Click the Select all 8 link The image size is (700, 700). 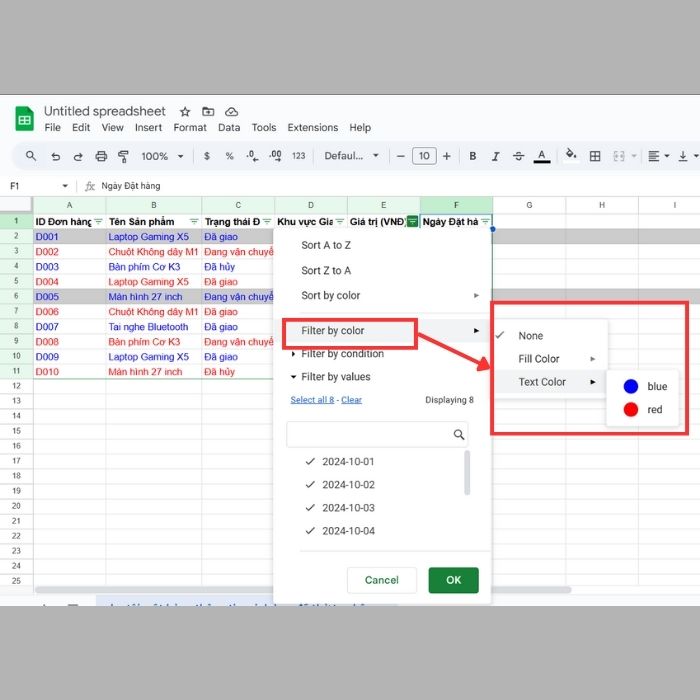312,400
